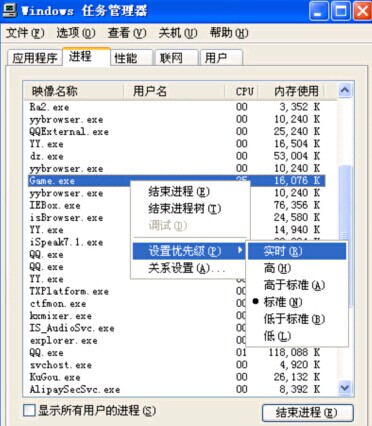Select the kxmixer.exe process
Viewport: 372px width, 426px height.
(x=61, y=316)
